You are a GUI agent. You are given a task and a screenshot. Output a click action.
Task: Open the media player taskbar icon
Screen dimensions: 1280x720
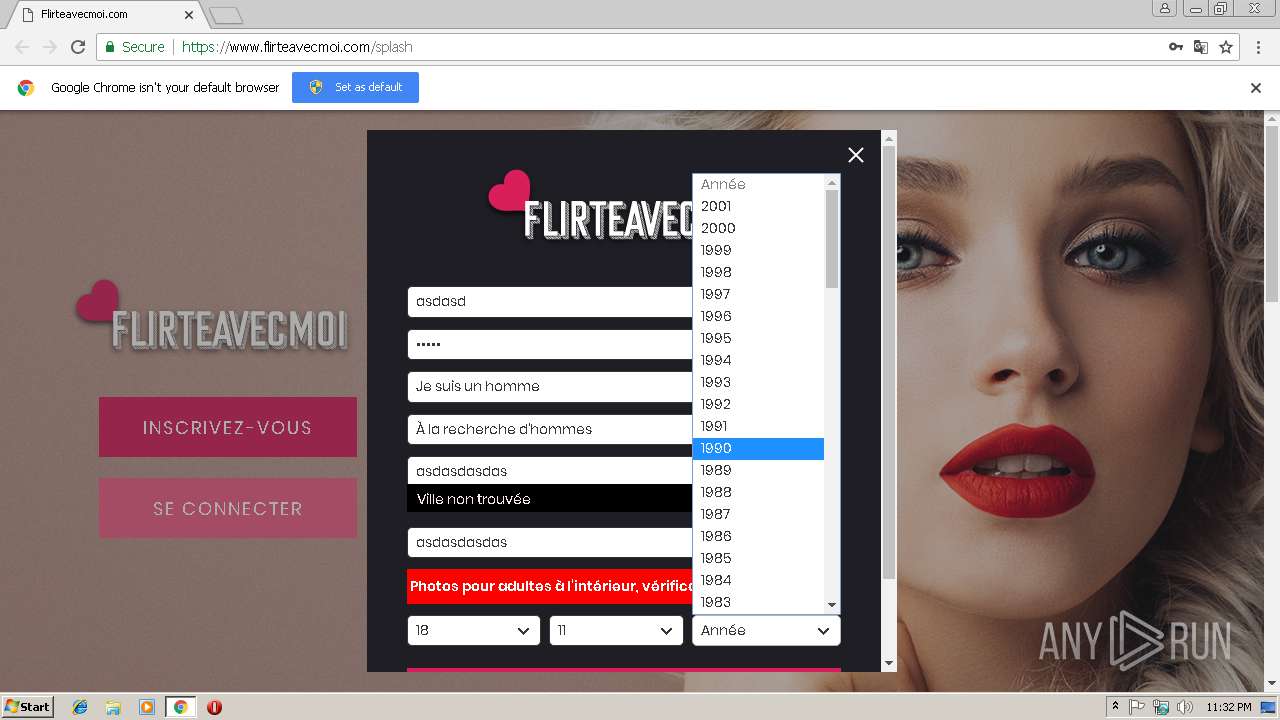pos(147,707)
